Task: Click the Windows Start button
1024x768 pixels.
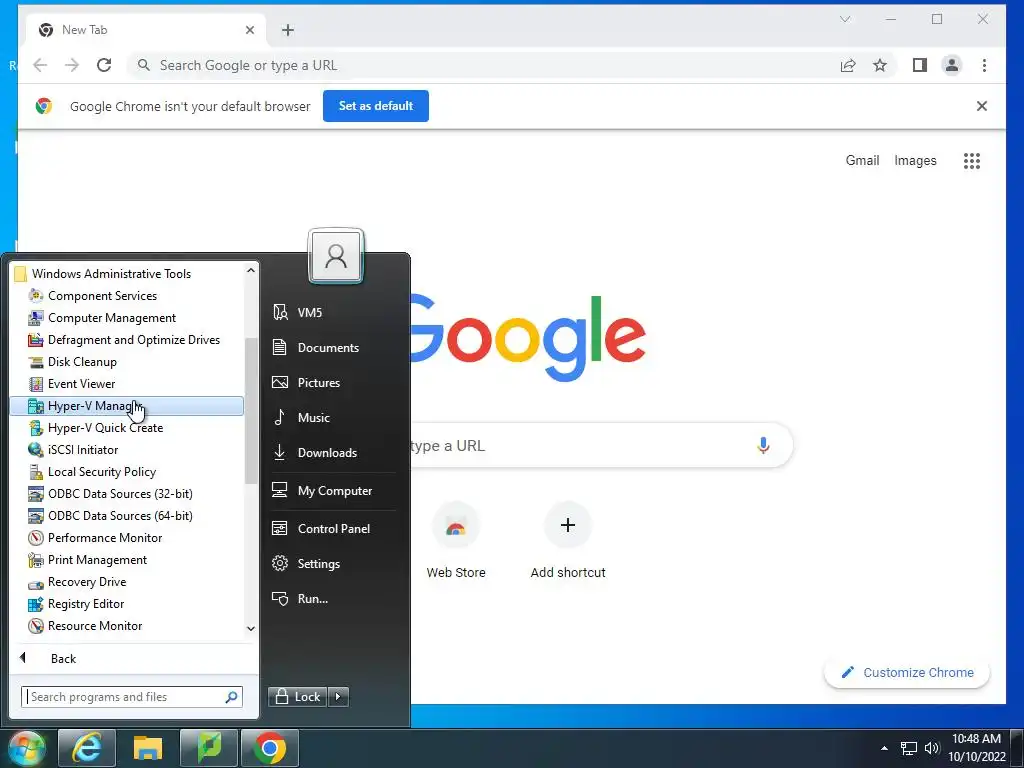Action: pyautogui.click(x=26, y=748)
